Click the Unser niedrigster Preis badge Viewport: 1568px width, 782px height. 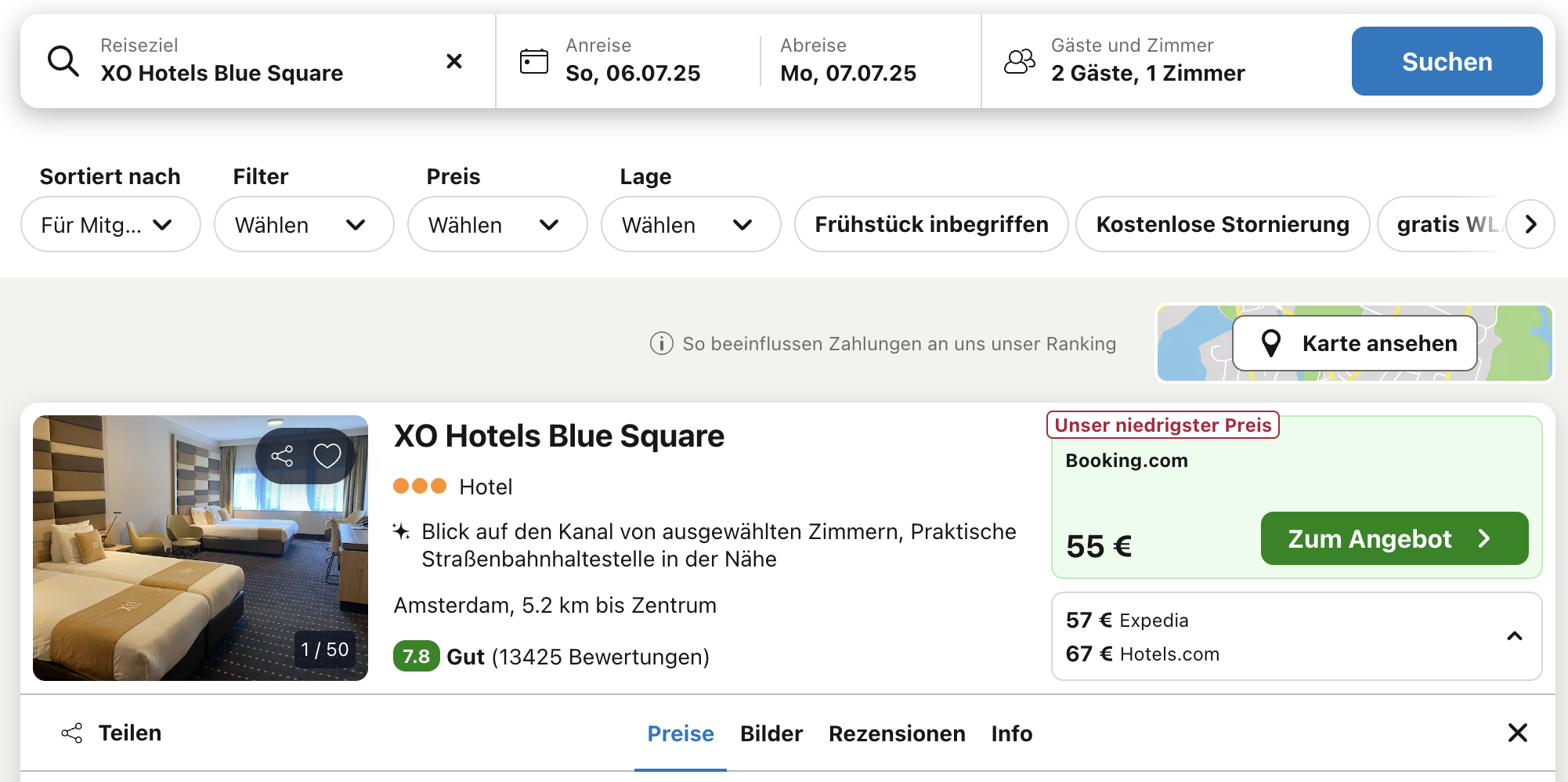[x=1163, y=425]
